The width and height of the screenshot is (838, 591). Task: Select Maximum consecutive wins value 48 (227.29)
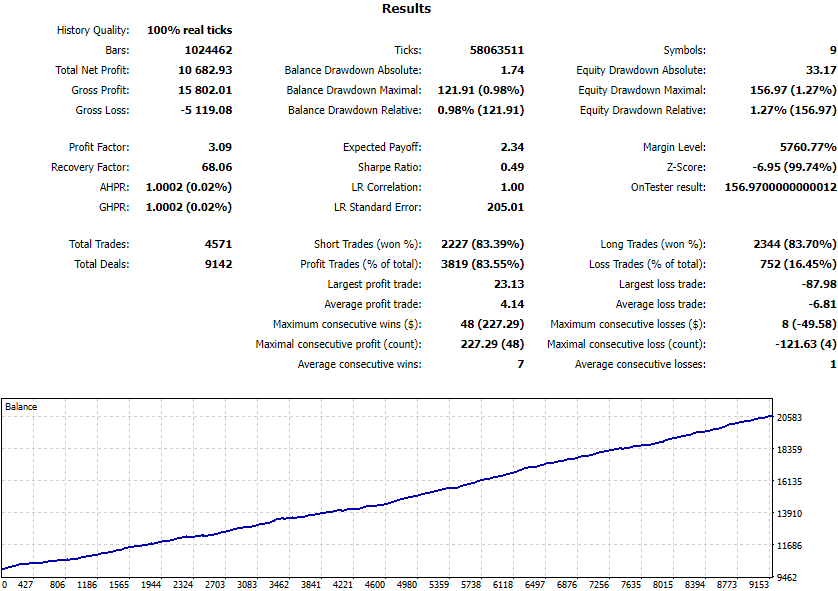click(x=492, y=324)
